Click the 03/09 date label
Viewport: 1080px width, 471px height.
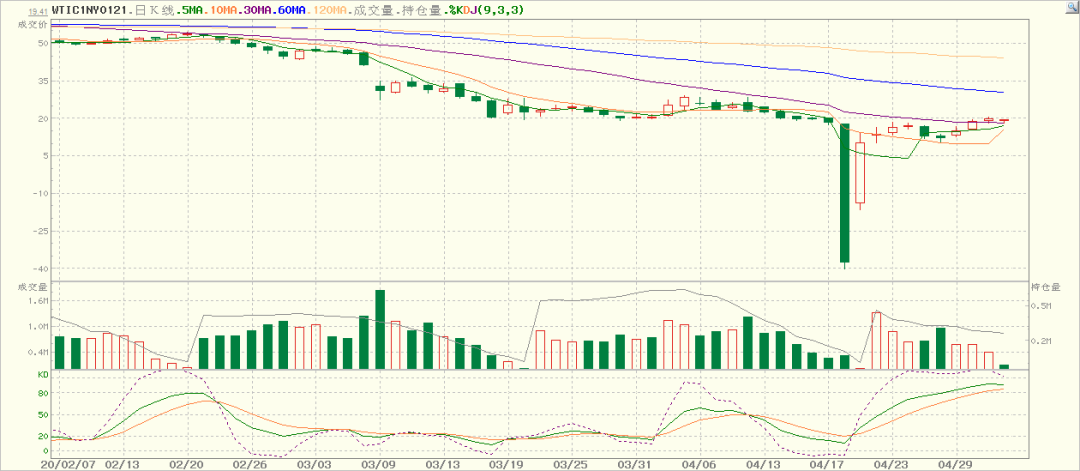click(x=380, y=465)
